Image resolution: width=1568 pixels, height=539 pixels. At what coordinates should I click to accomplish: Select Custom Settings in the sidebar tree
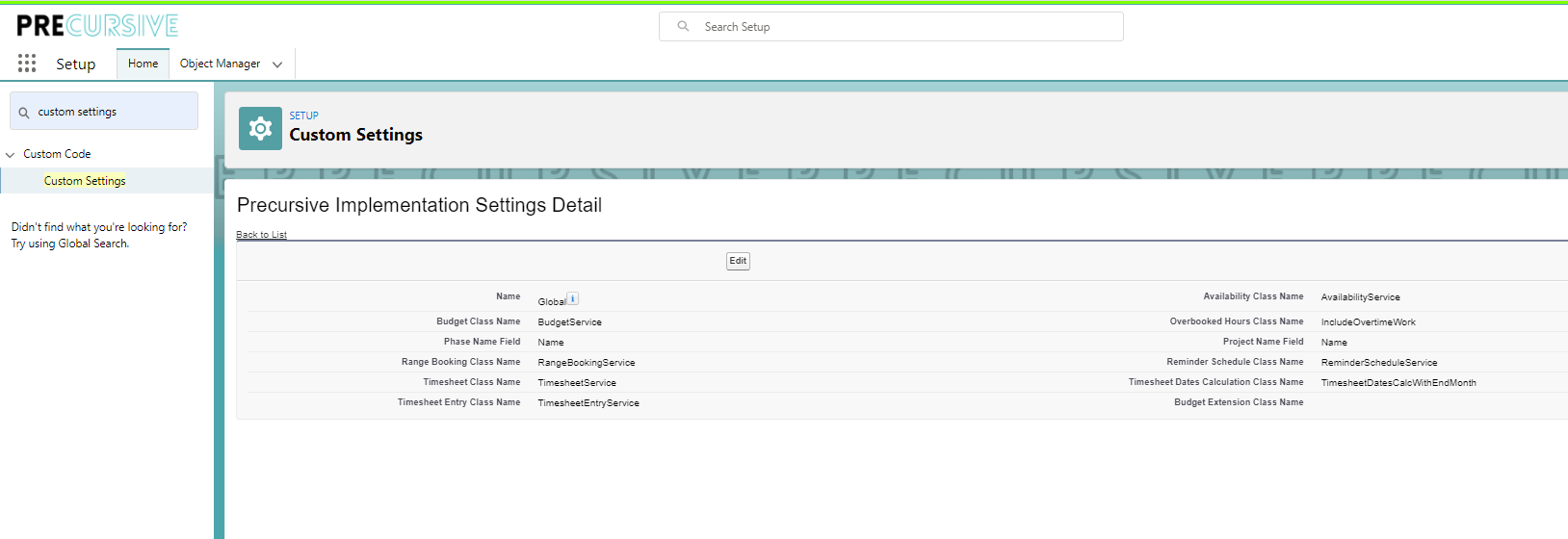pos(85,181)
